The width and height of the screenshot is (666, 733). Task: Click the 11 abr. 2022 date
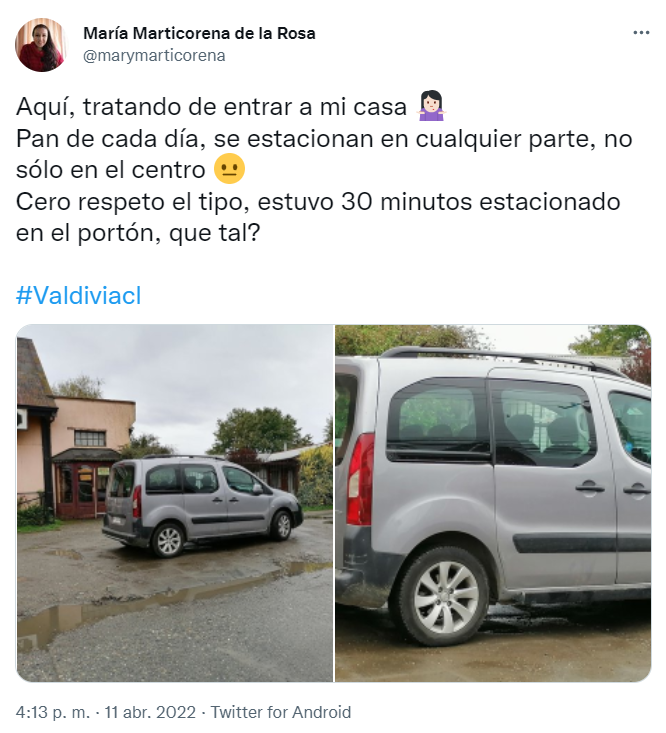150,712
